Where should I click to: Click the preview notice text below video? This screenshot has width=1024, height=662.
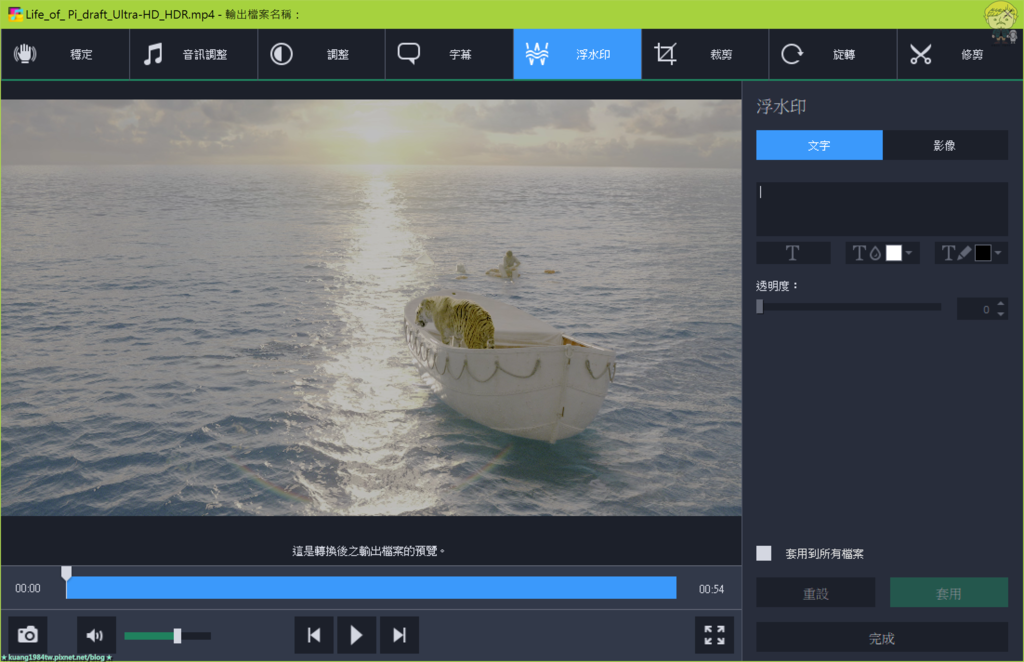368,551
